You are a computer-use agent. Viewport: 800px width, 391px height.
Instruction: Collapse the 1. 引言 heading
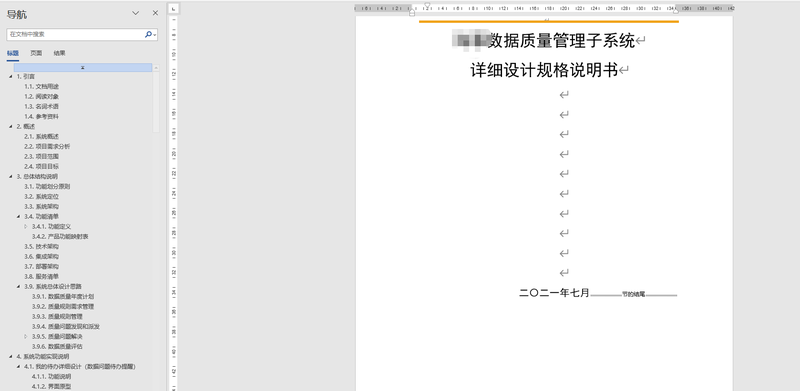coord(11,77)
